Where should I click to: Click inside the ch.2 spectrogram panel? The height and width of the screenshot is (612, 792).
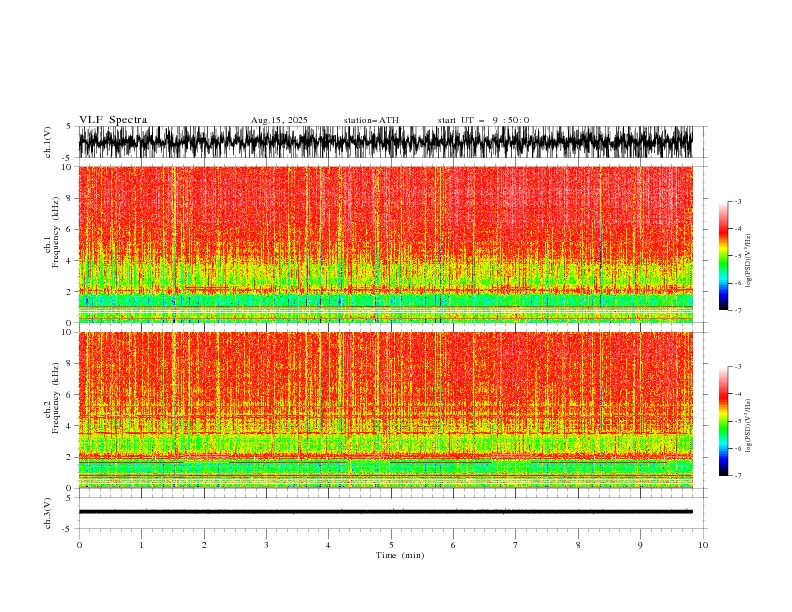pos(385,410)
